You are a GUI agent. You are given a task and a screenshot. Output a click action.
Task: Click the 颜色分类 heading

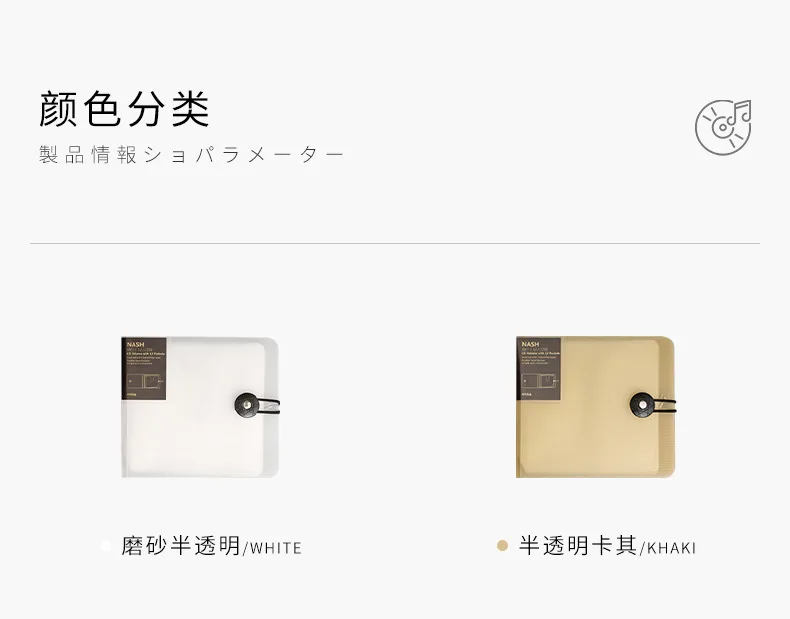124,108
